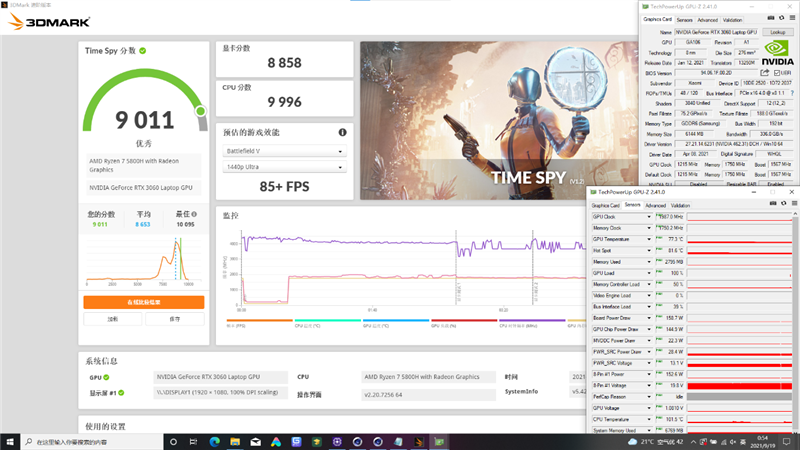Open File Explorer from the taskbar

[x=235, y=442]
